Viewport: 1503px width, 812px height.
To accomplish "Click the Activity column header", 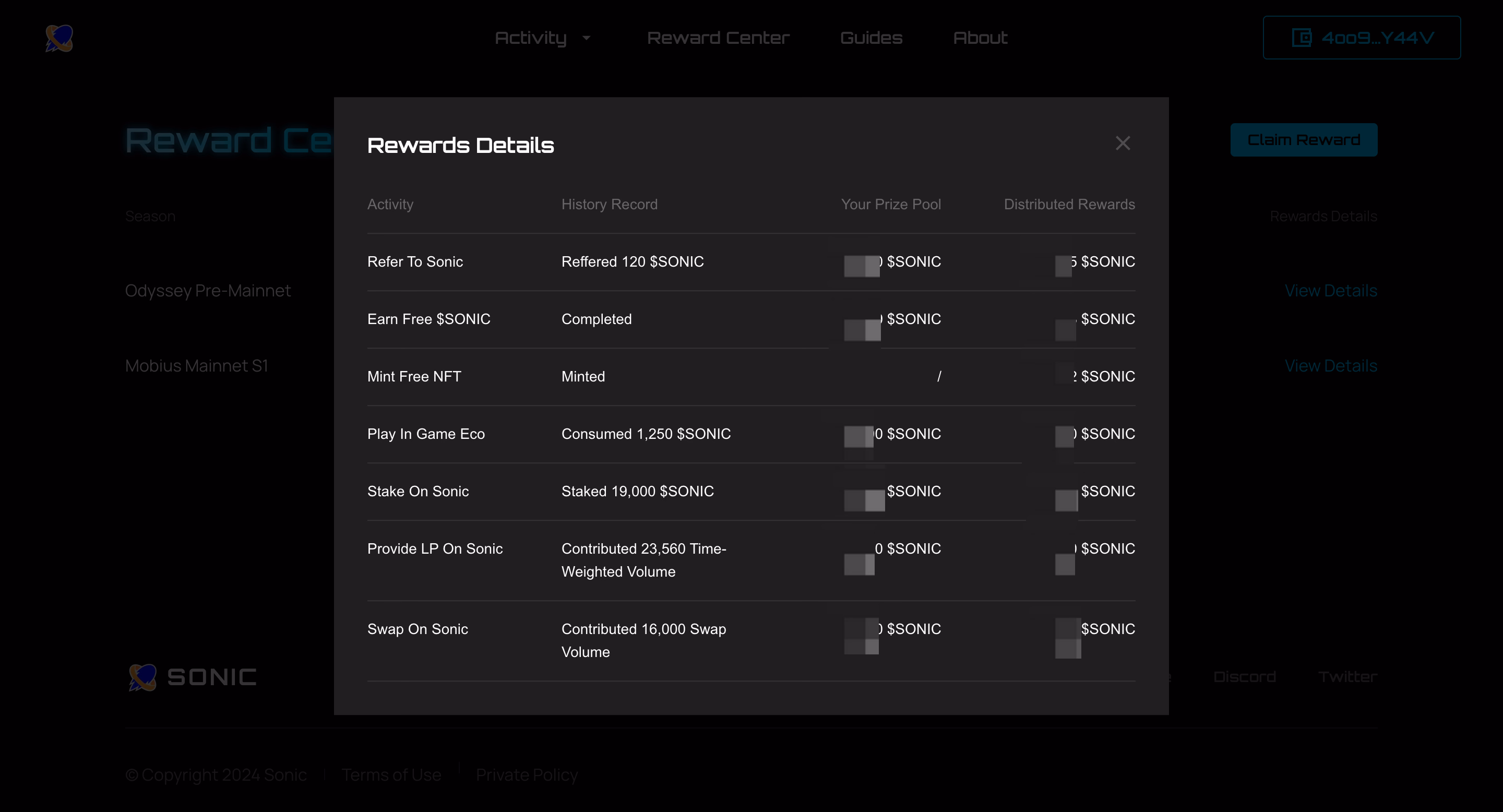I will click(390, 204).
